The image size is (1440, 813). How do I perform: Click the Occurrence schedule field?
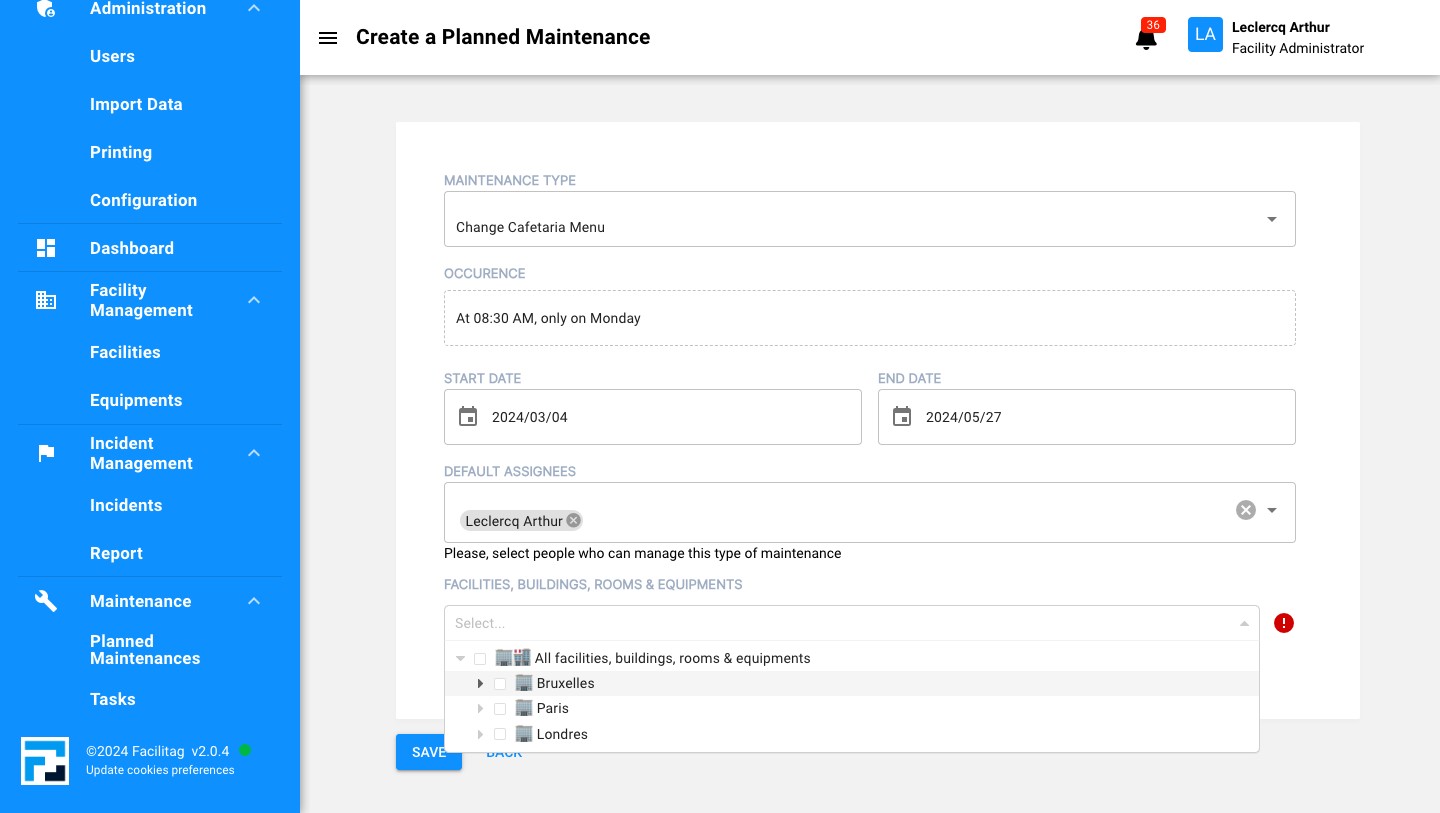869,318
